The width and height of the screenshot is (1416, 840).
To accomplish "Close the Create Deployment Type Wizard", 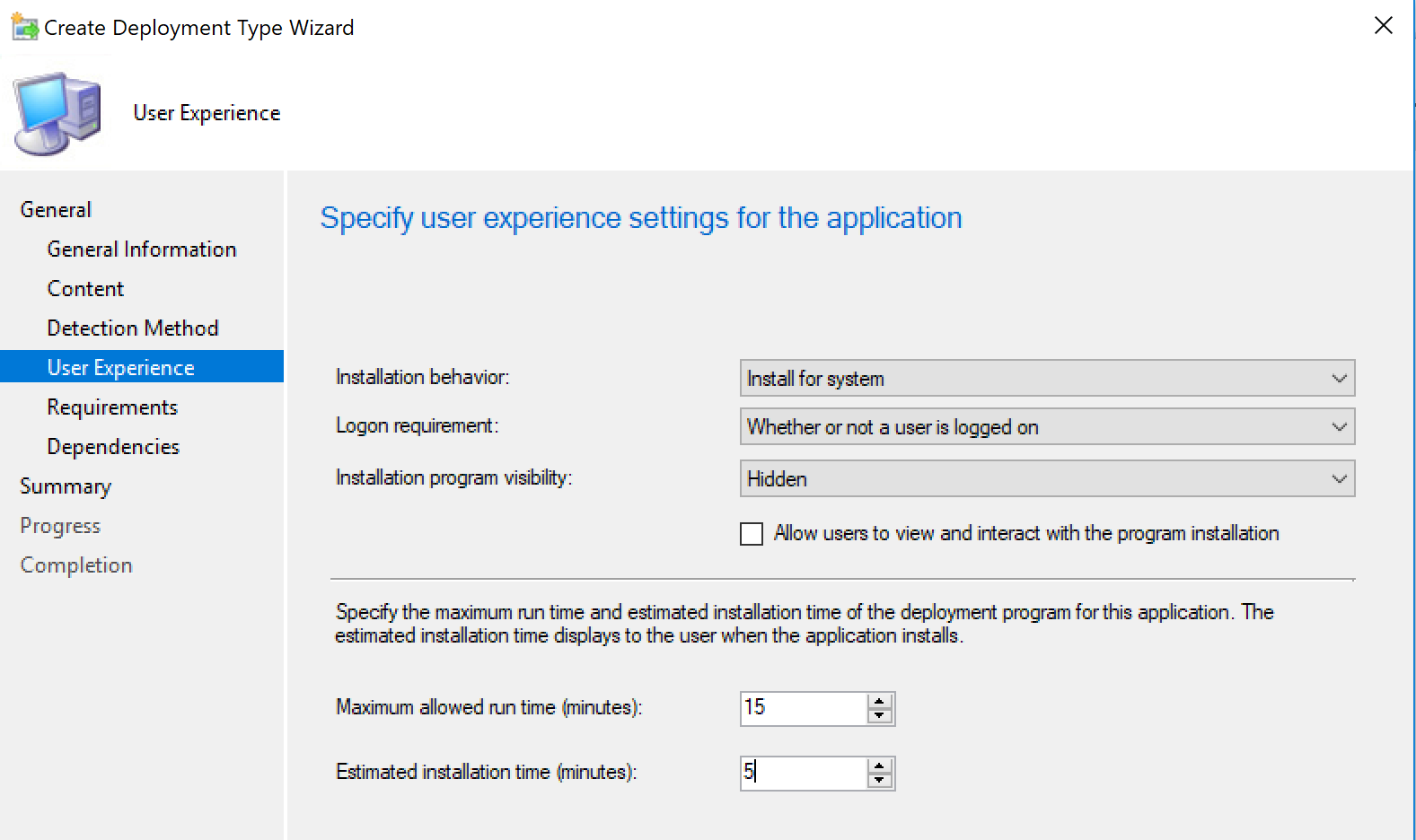I will pyautogui.click(x=1384, y=26).
